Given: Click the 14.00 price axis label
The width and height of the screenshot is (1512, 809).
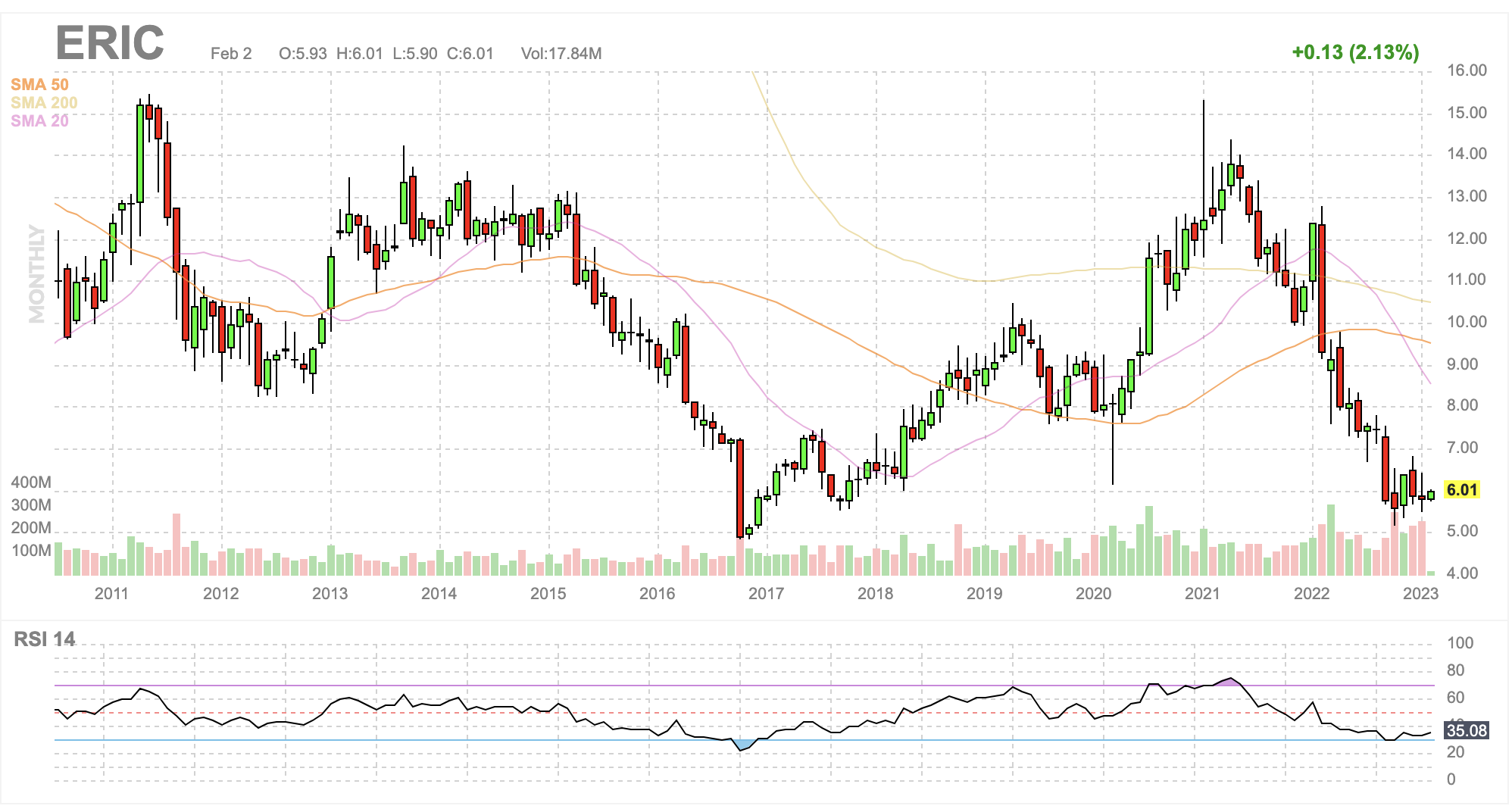Looking at the screenshot, I should pos(1467,154).
